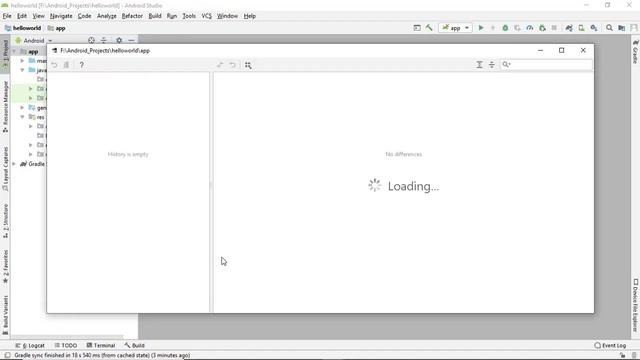Open the Terminal tool window tab

[101, 345]
